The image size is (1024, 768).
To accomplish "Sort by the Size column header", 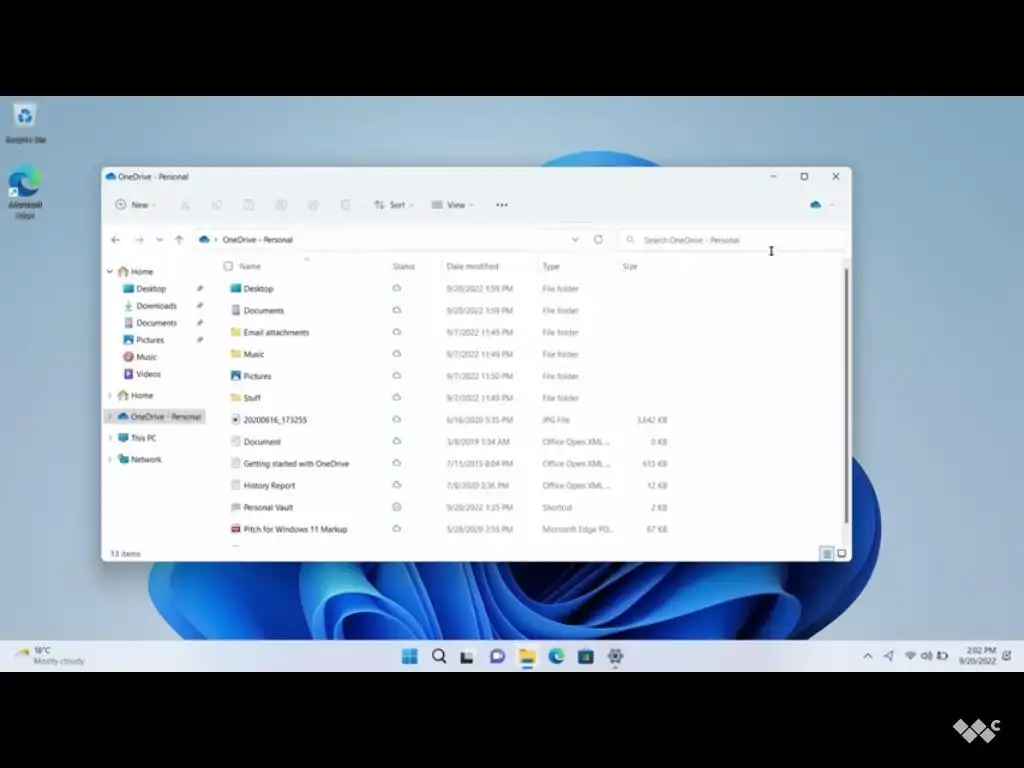I will pyautogui.click(x=630, y=266).
